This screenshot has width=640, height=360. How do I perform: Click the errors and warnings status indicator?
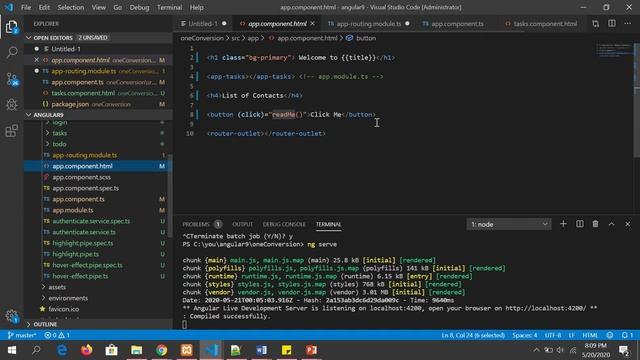tap(57, 335)
